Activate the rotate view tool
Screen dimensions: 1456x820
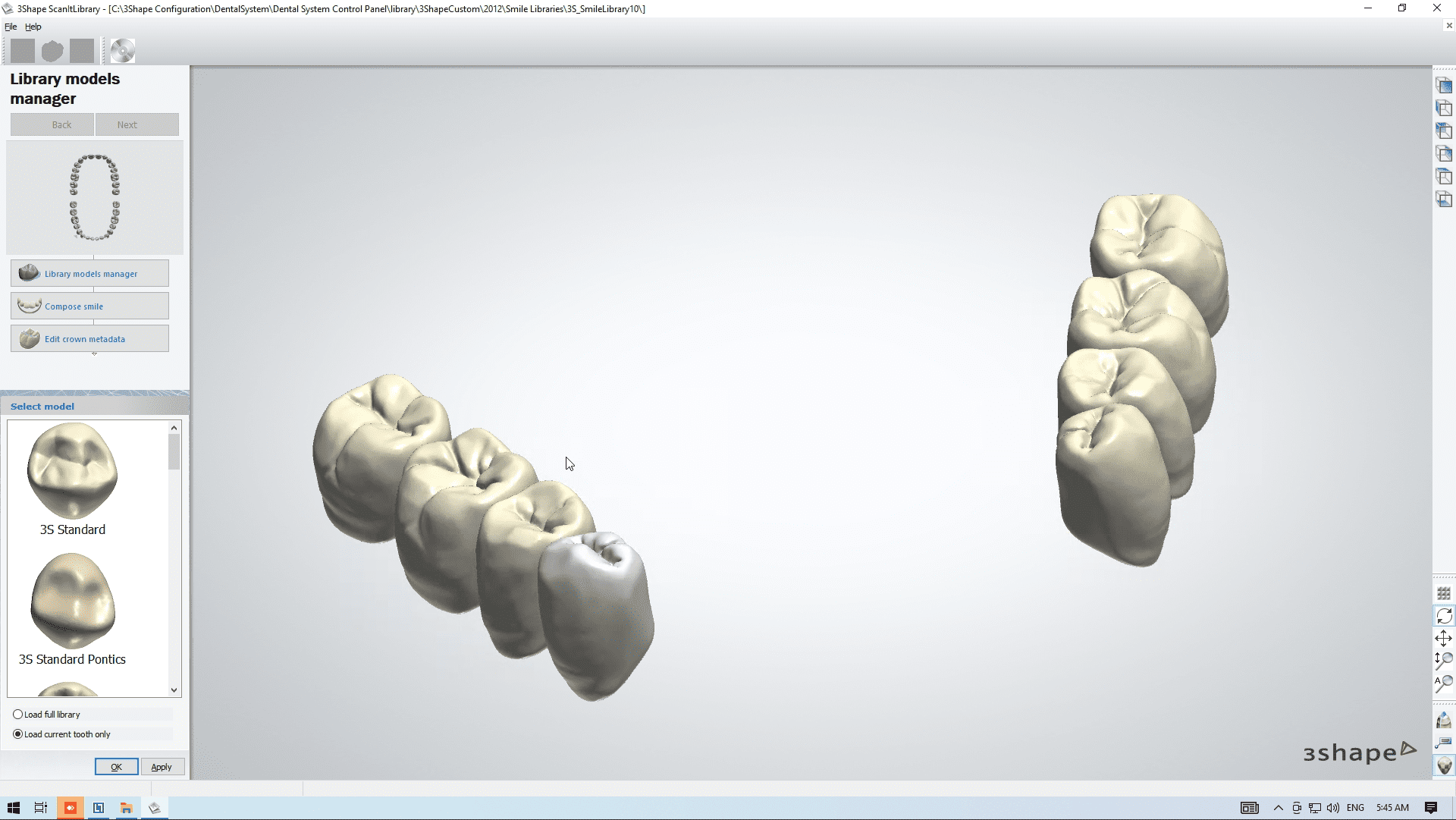coord(1444,616)
